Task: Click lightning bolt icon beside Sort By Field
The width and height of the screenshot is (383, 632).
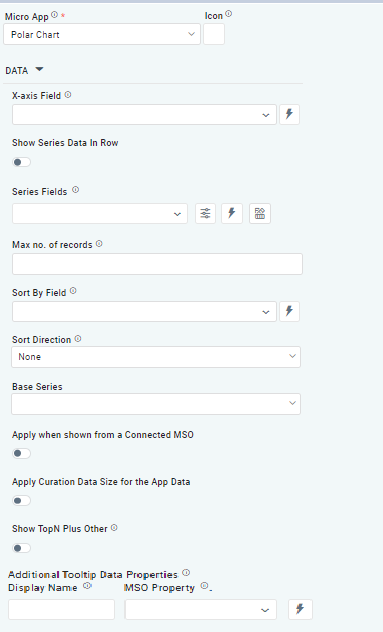Action: (289, 311)
